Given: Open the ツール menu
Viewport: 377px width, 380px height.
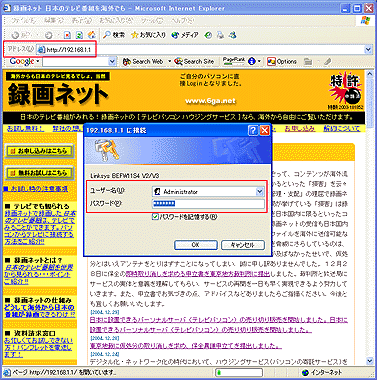Looking at the screenshot, I should point(152,21).
